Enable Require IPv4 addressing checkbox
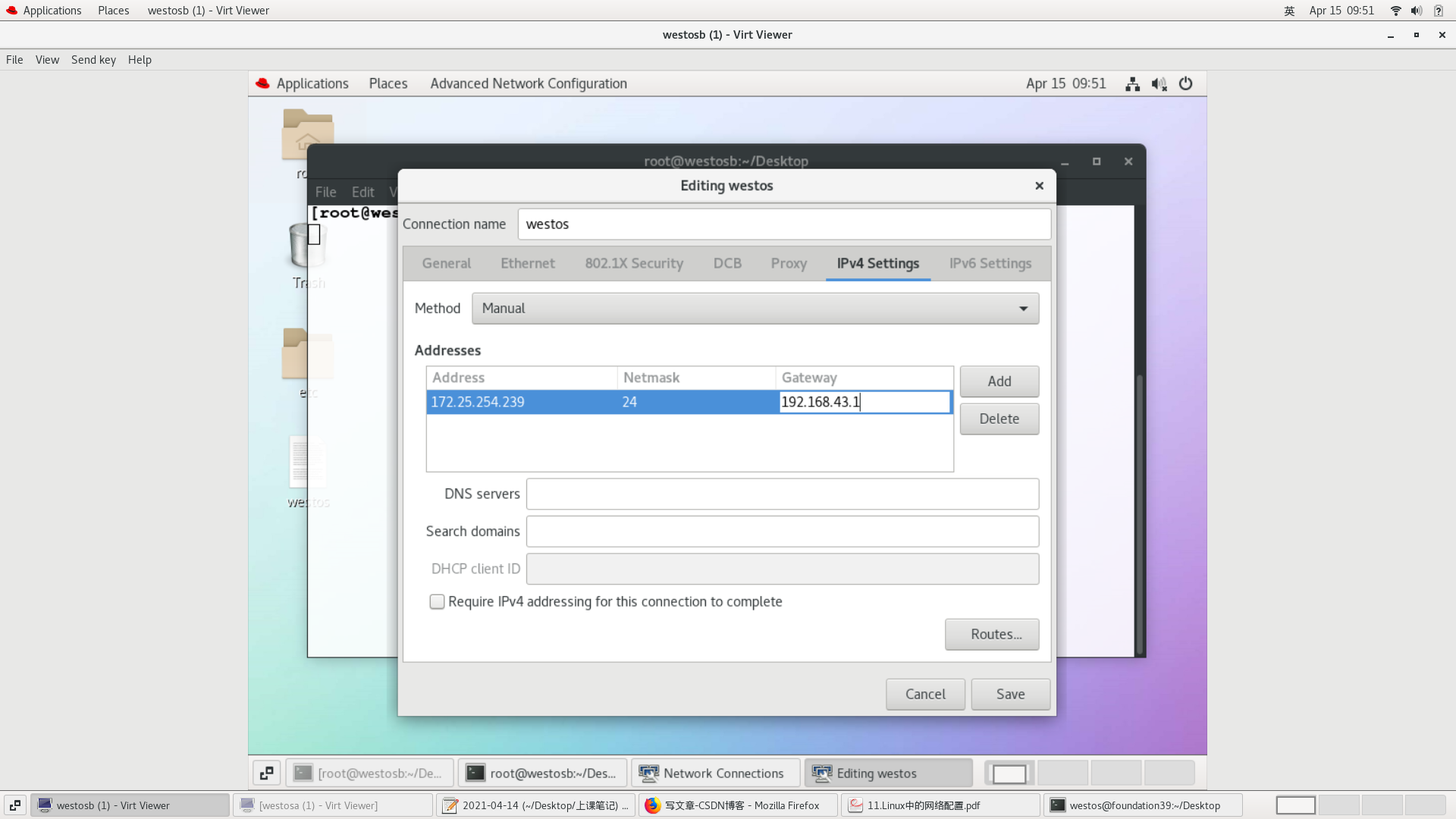 point(437,601)
